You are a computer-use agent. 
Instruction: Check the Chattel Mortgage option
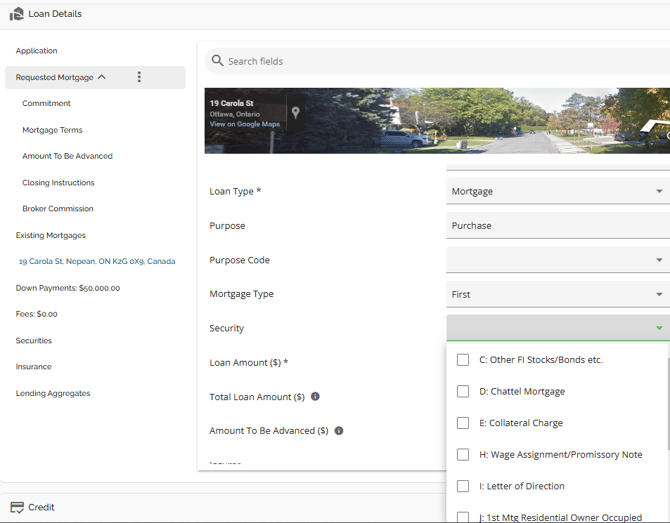pyautogui.click(x=463, y=391)
